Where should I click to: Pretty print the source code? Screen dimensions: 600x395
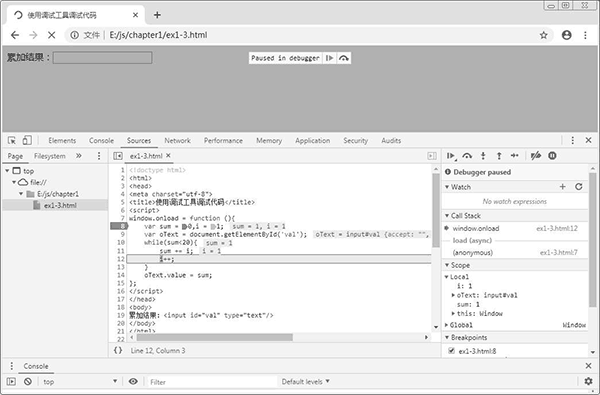point(118,350)
